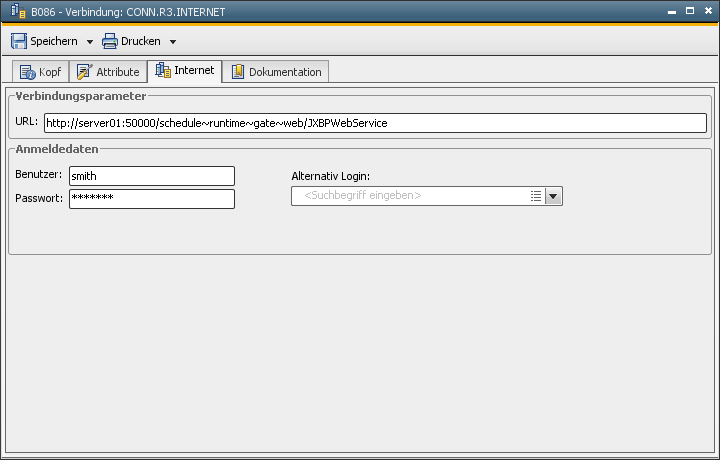Click the Internet tab server icon
Screen dimensions: 720x460
(x=163, y=70)
